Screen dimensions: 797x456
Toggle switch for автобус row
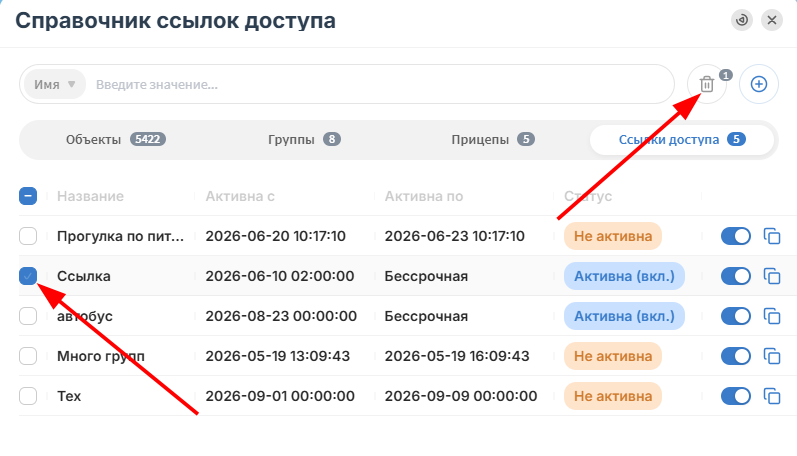click(735, 316)
